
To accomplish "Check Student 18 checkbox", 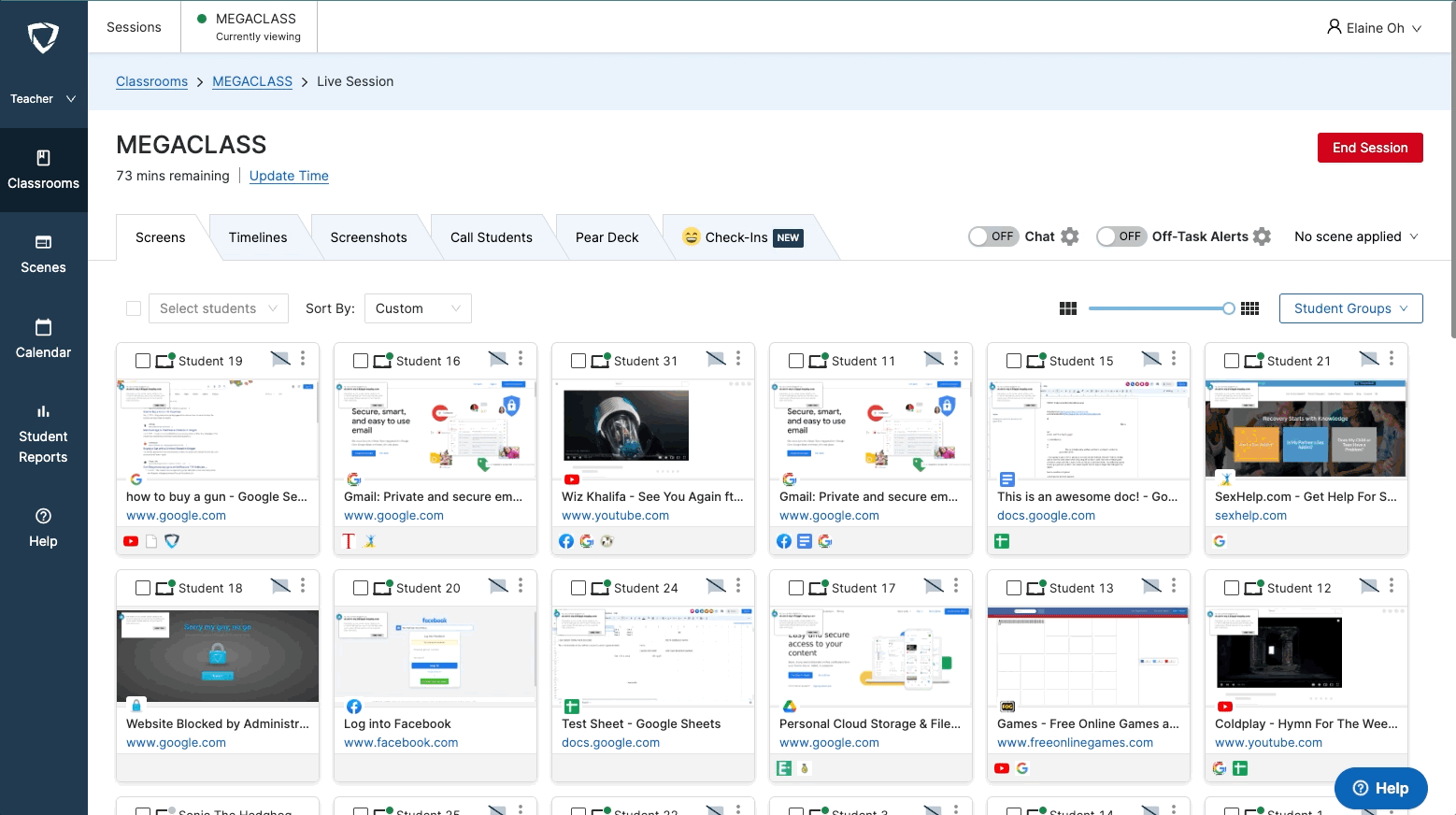I will click(x=143, y=588).
